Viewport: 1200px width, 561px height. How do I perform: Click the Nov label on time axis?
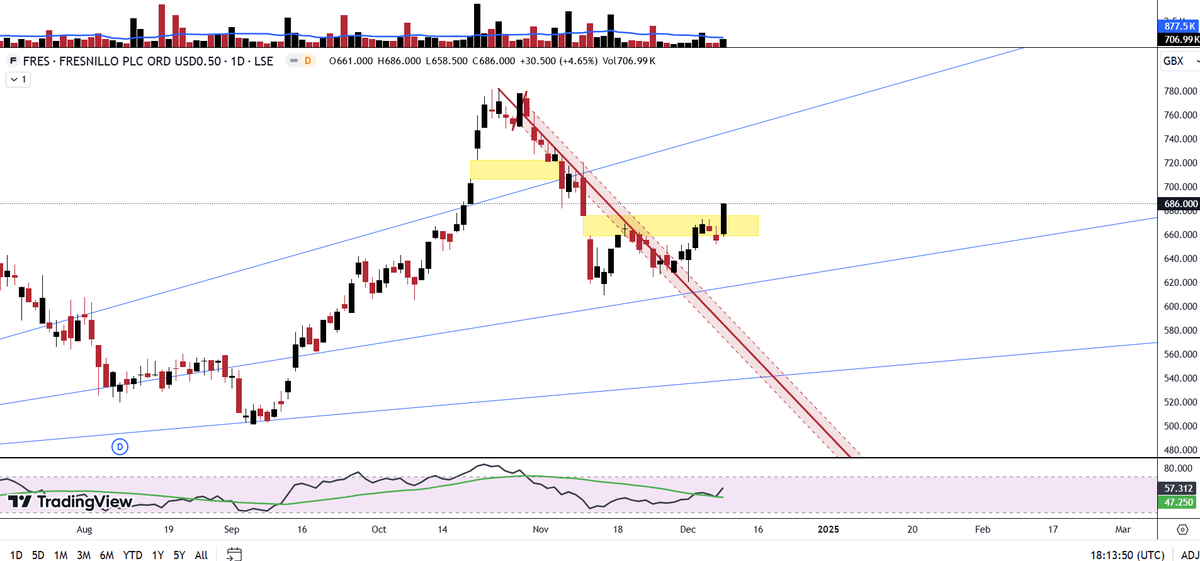(540, 528)
